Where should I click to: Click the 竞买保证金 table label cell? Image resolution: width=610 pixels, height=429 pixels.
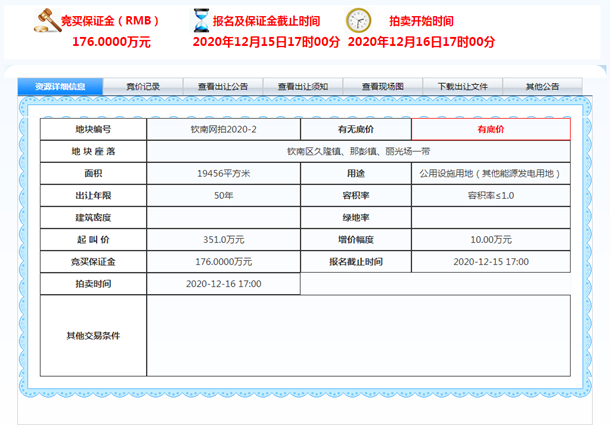(x=93, y=262)
